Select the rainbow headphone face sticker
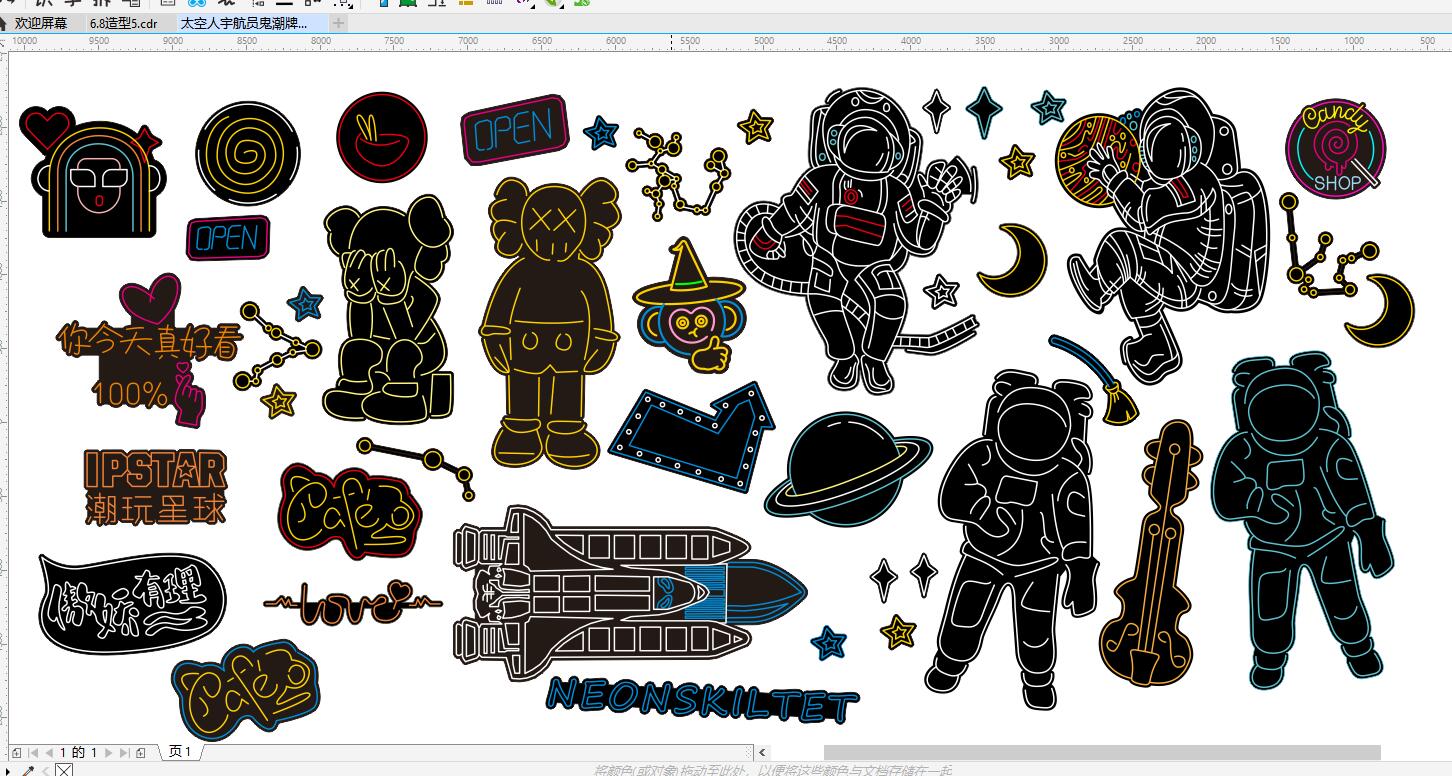This screenshot has width=1452, height=776. click(x=91, y=172)
